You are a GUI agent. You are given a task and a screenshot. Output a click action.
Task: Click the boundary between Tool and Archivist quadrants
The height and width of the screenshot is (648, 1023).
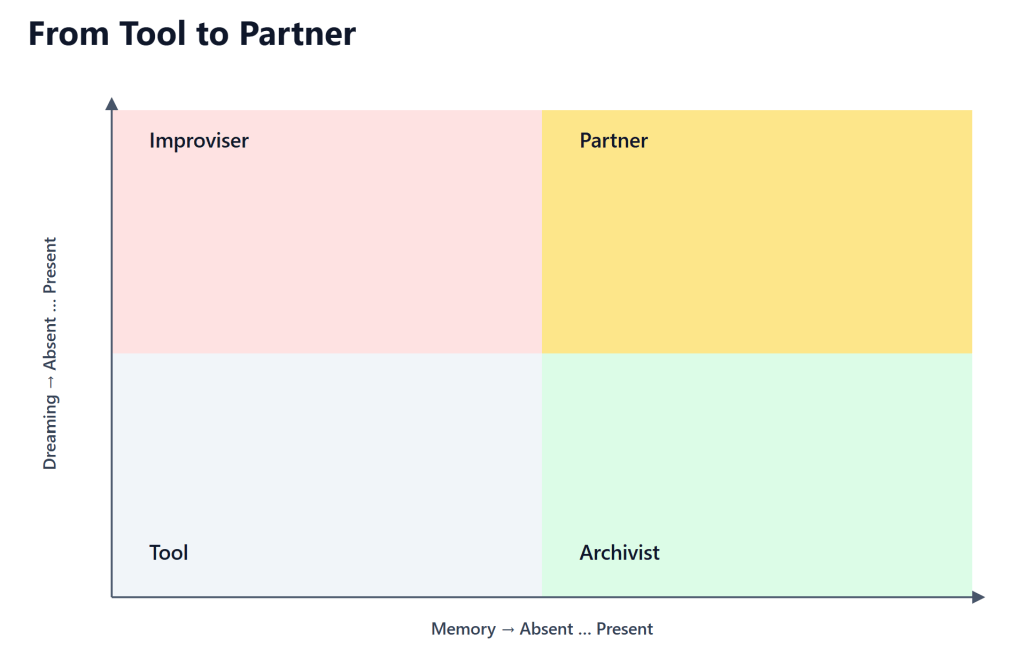click(x=541, y=475)
